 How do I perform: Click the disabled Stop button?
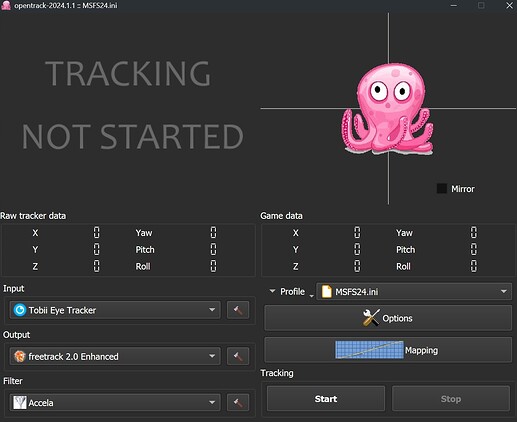[x=451, y=399]
